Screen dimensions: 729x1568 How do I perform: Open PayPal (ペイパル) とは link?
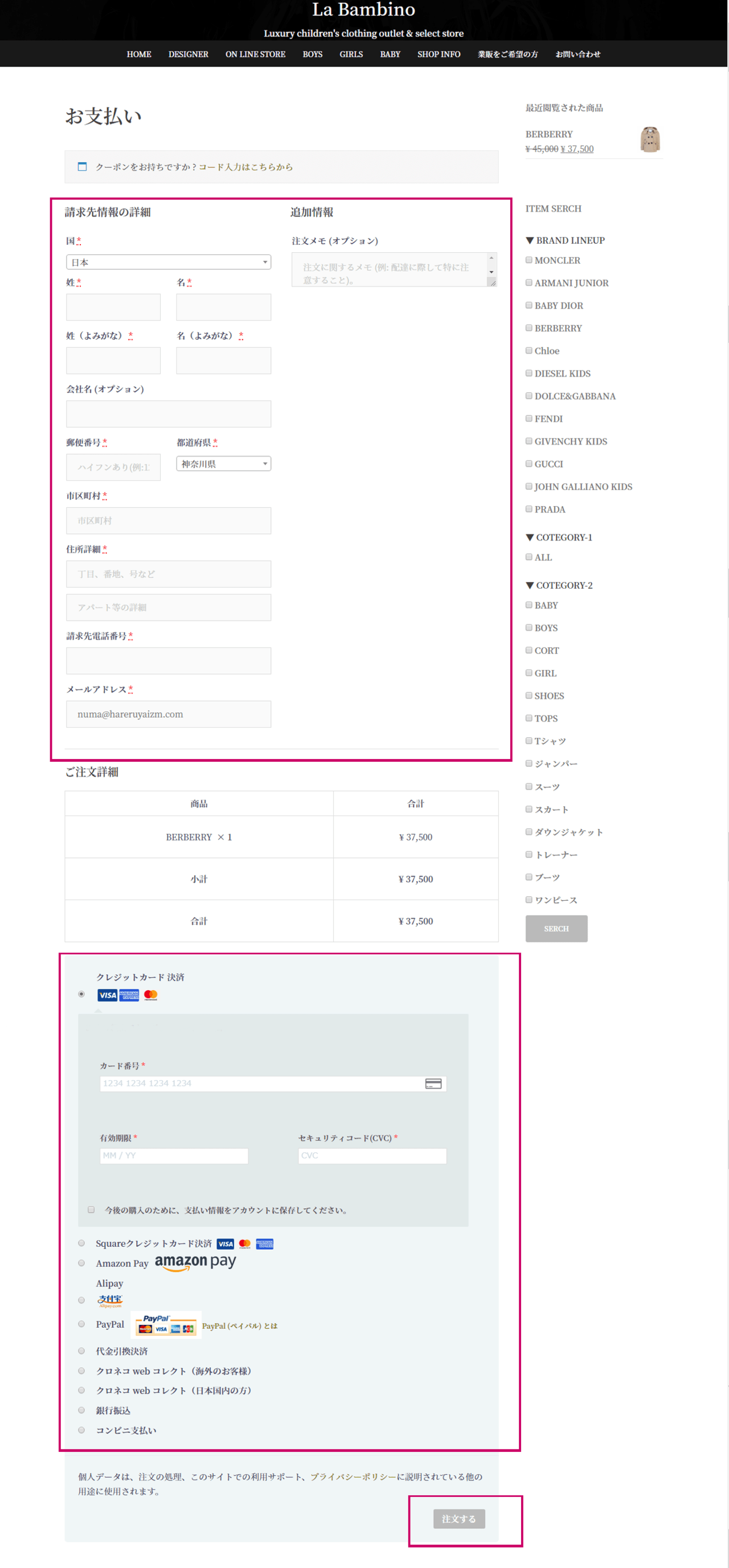[239, 1325]
